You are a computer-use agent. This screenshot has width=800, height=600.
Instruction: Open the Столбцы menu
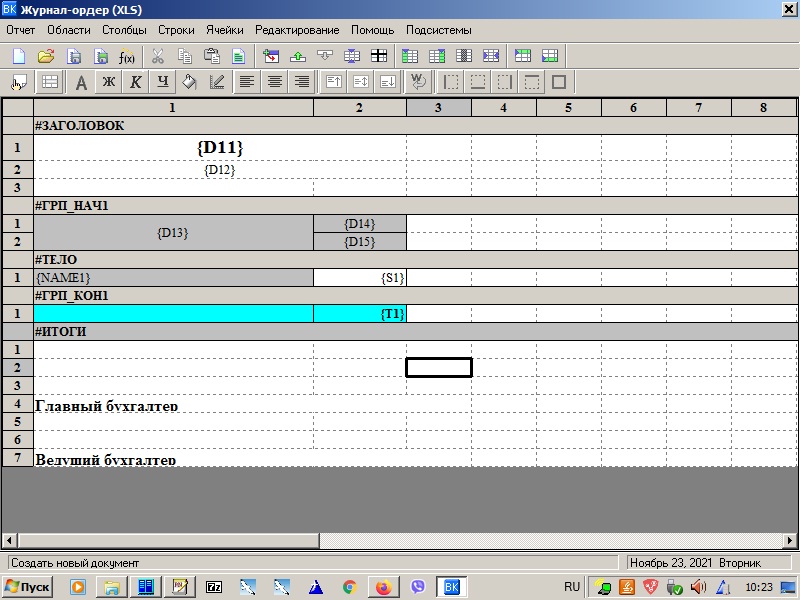pos(124,30)
